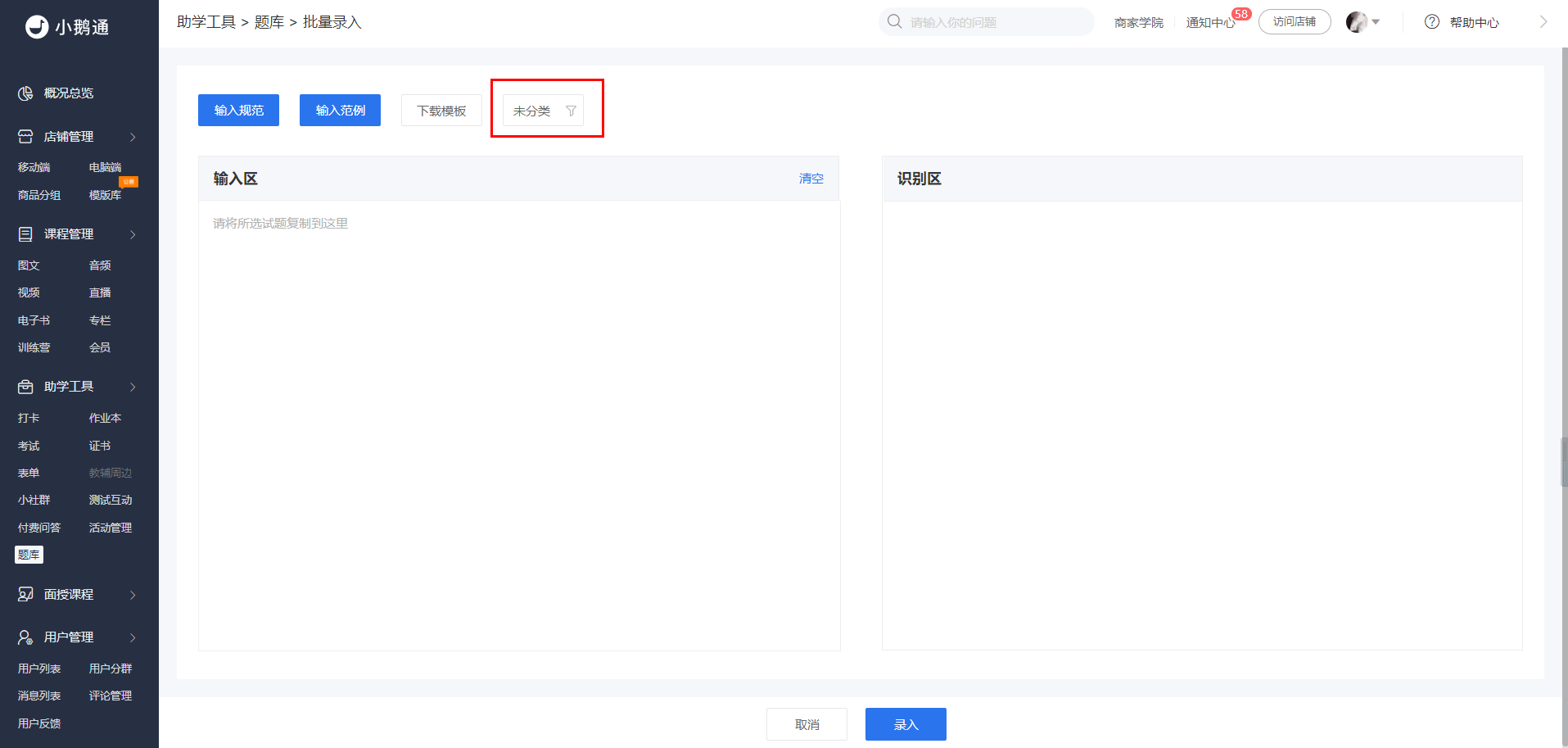Click the 下载模板 button
Screen dimensions: 1568x748
pyautogui.click(x=441, y=111)
